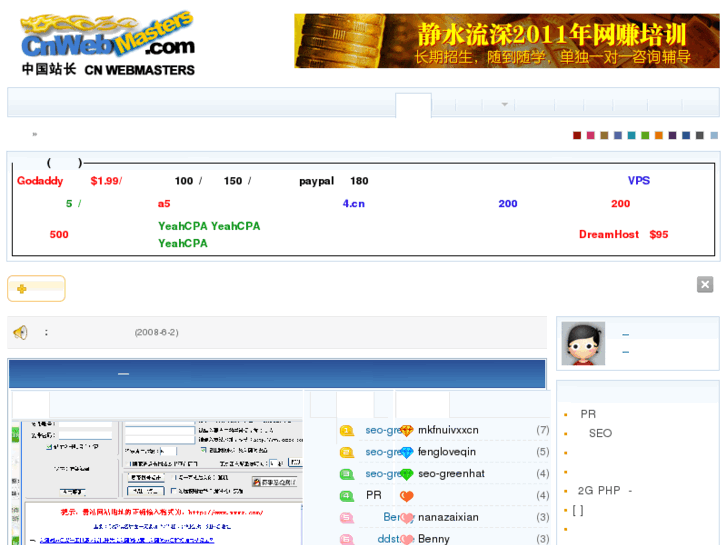Apply the dark gray theme swatch
This screenshot has height=545, width=727.
[x=700, y=135]
